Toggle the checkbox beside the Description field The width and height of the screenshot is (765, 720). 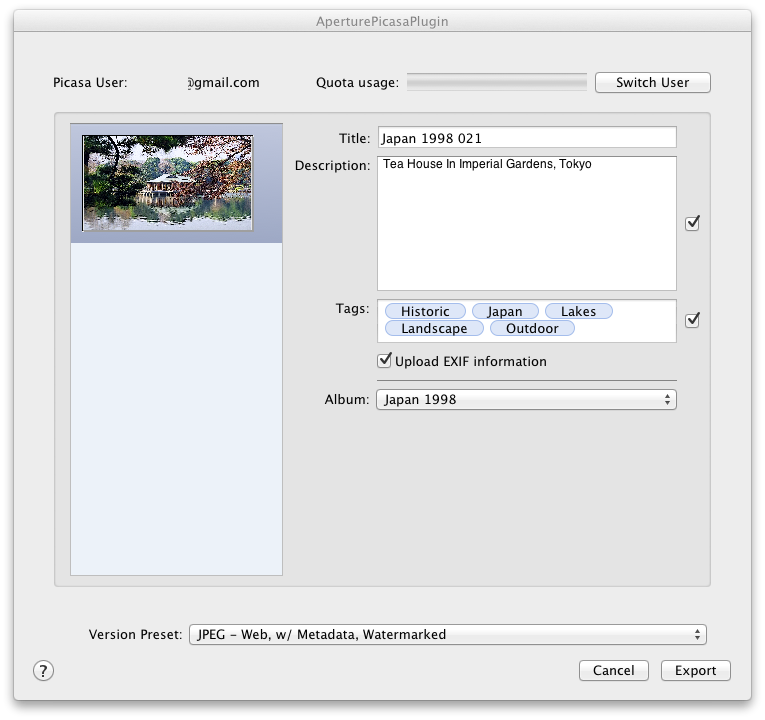(x=692, y=223)
